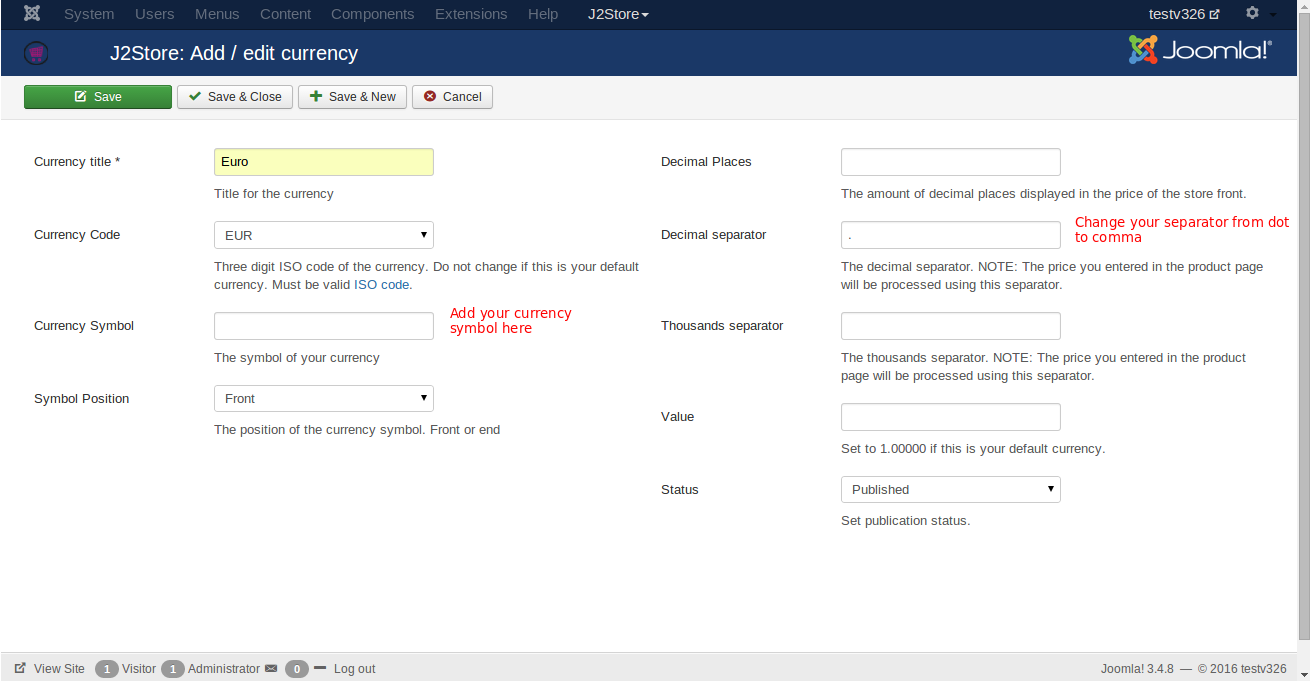This screenshot has width=1310, height=681.
Task: Click the View Site external-link icon
Action: click(x=20, y=668)
